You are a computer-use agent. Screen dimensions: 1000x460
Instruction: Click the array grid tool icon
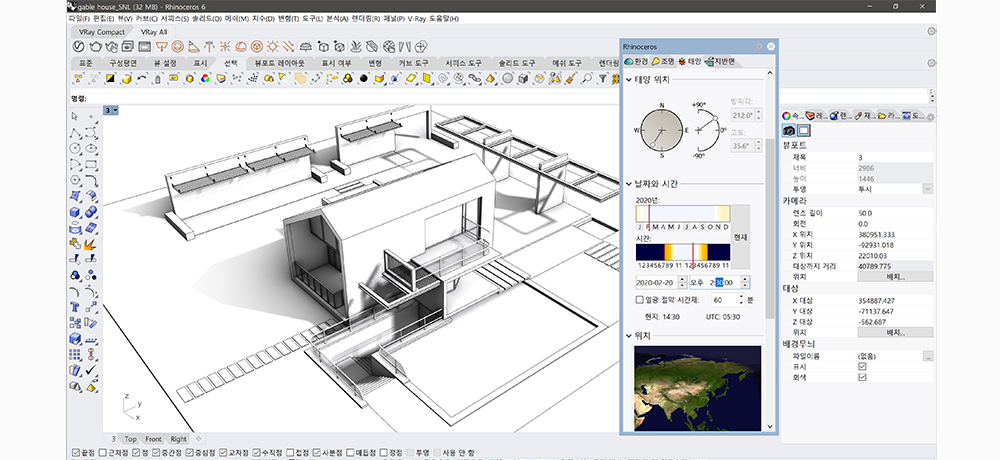pyautogui.click(x=75, y=355)
